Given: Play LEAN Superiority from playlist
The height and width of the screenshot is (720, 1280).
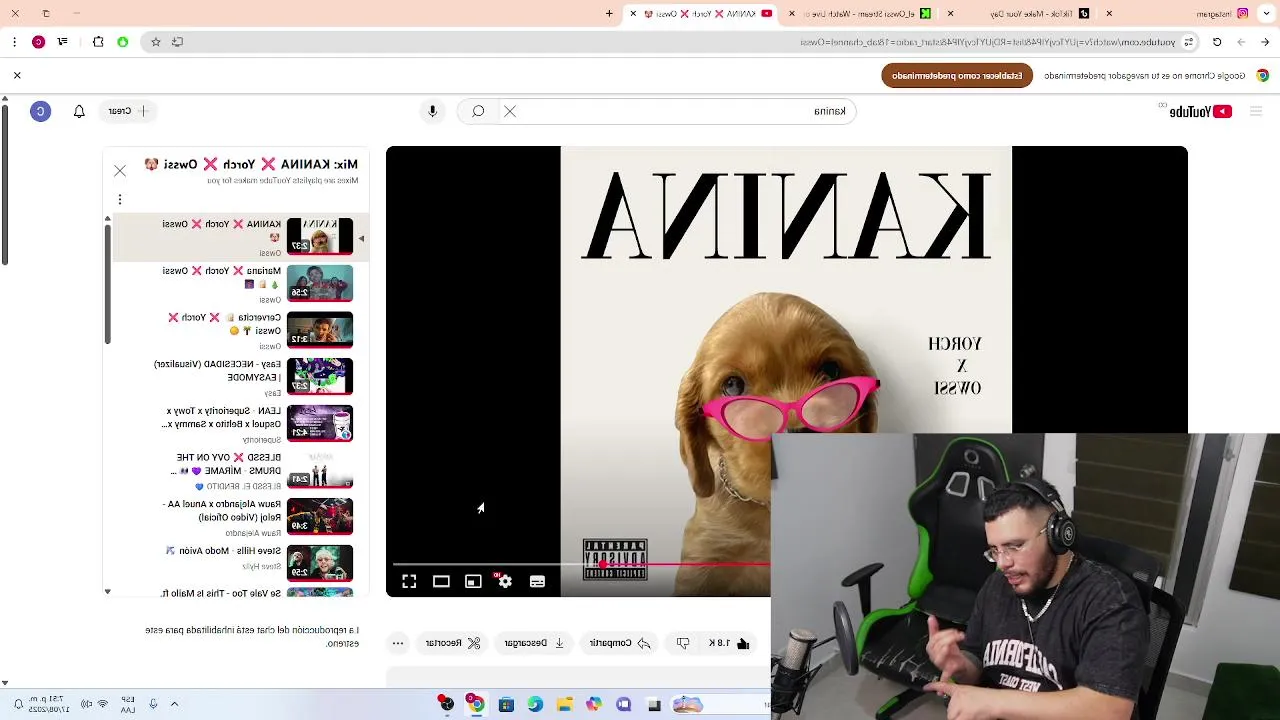Looking at the screenshot, I should pyautogui.click(x=240, y=424).
